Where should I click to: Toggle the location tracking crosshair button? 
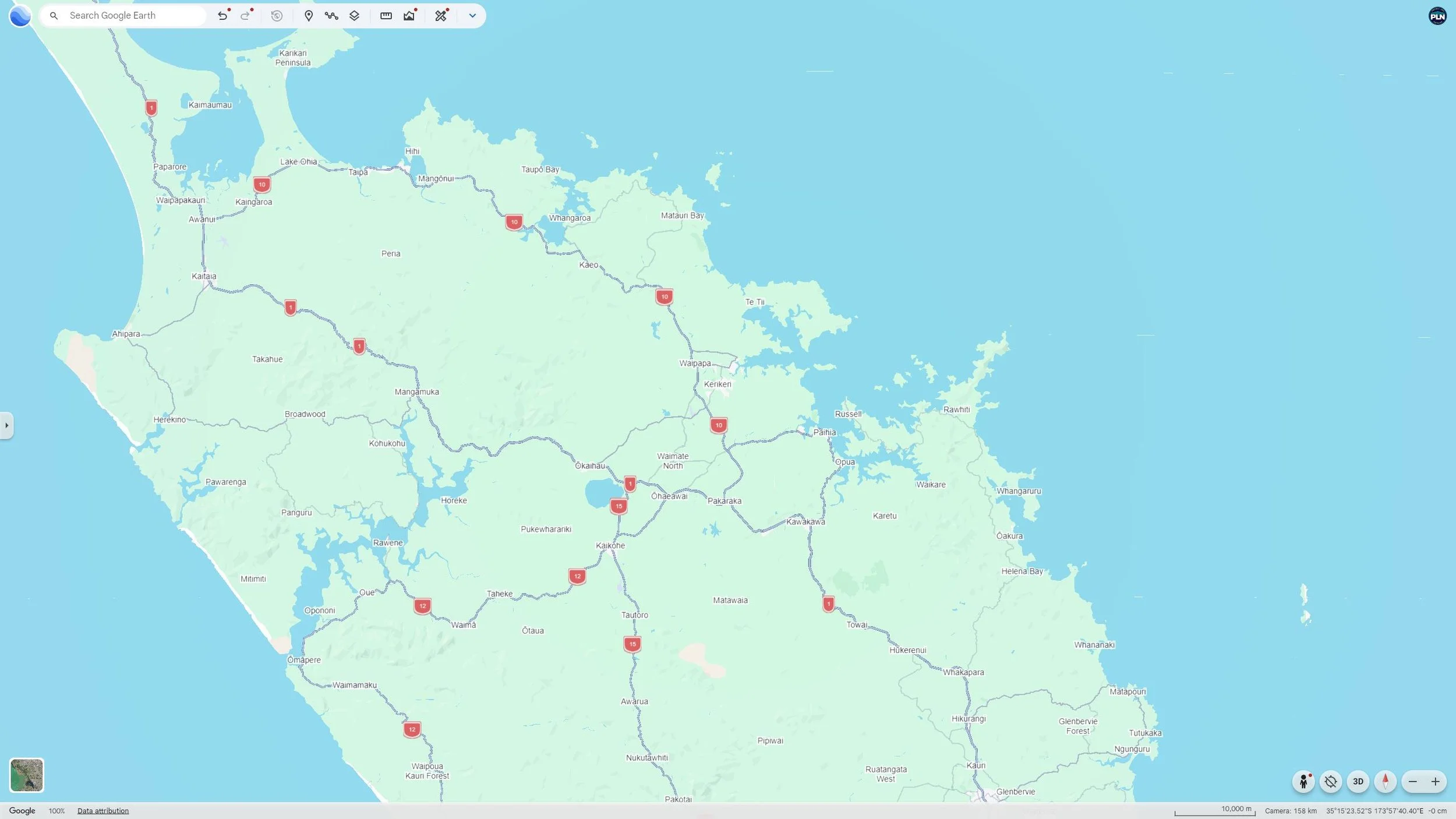(1331, 781)
